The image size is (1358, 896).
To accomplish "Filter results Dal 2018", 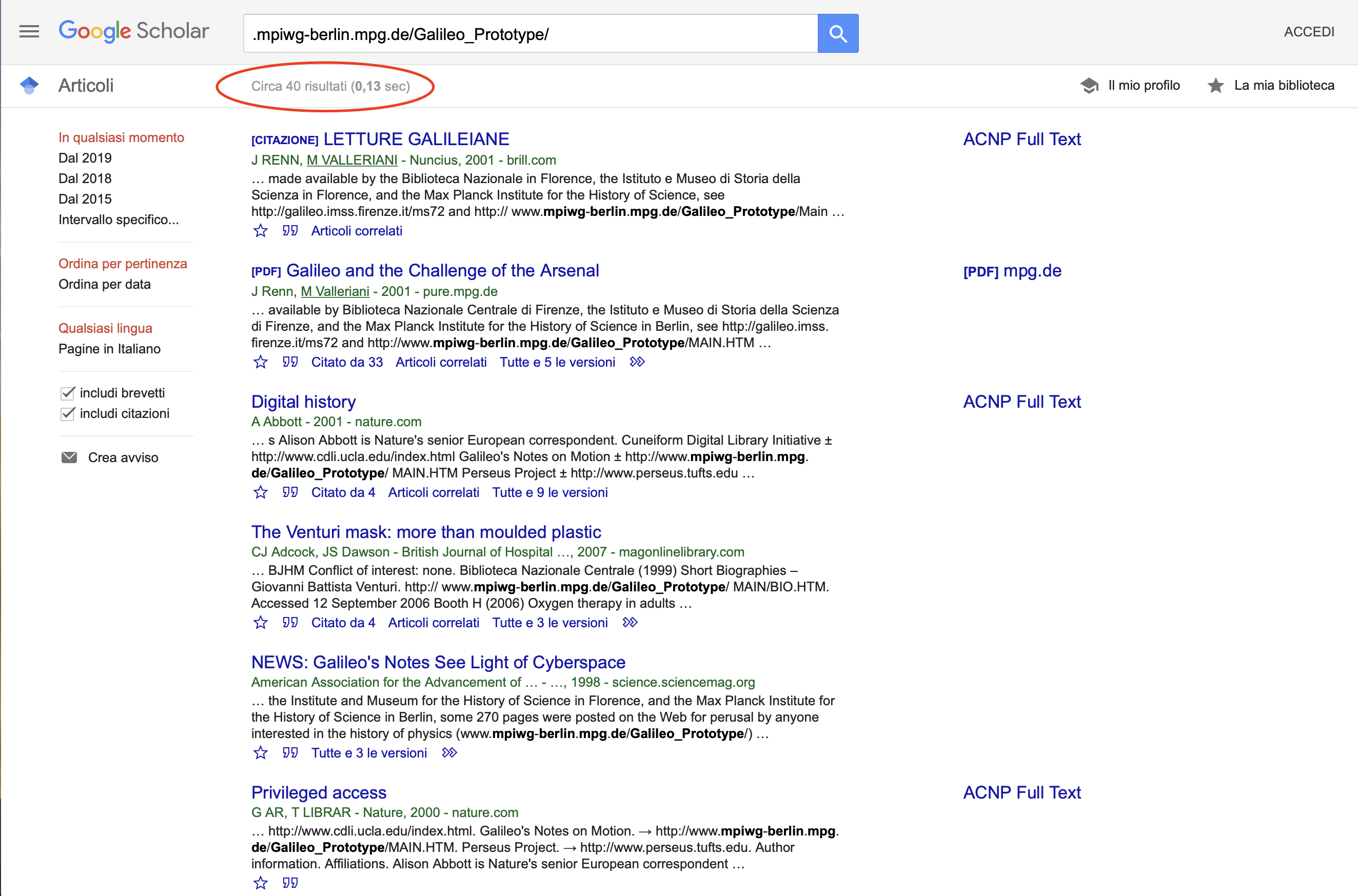I will coord(85,179).
